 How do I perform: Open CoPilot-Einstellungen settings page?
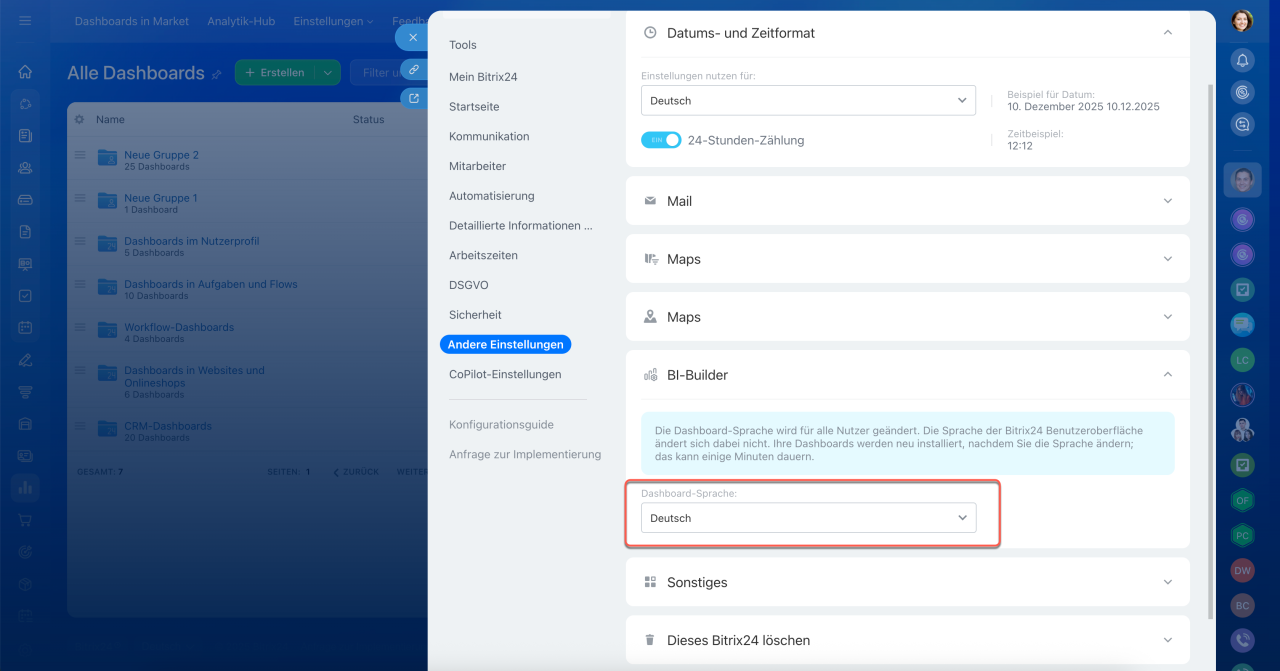coord(505,374)
